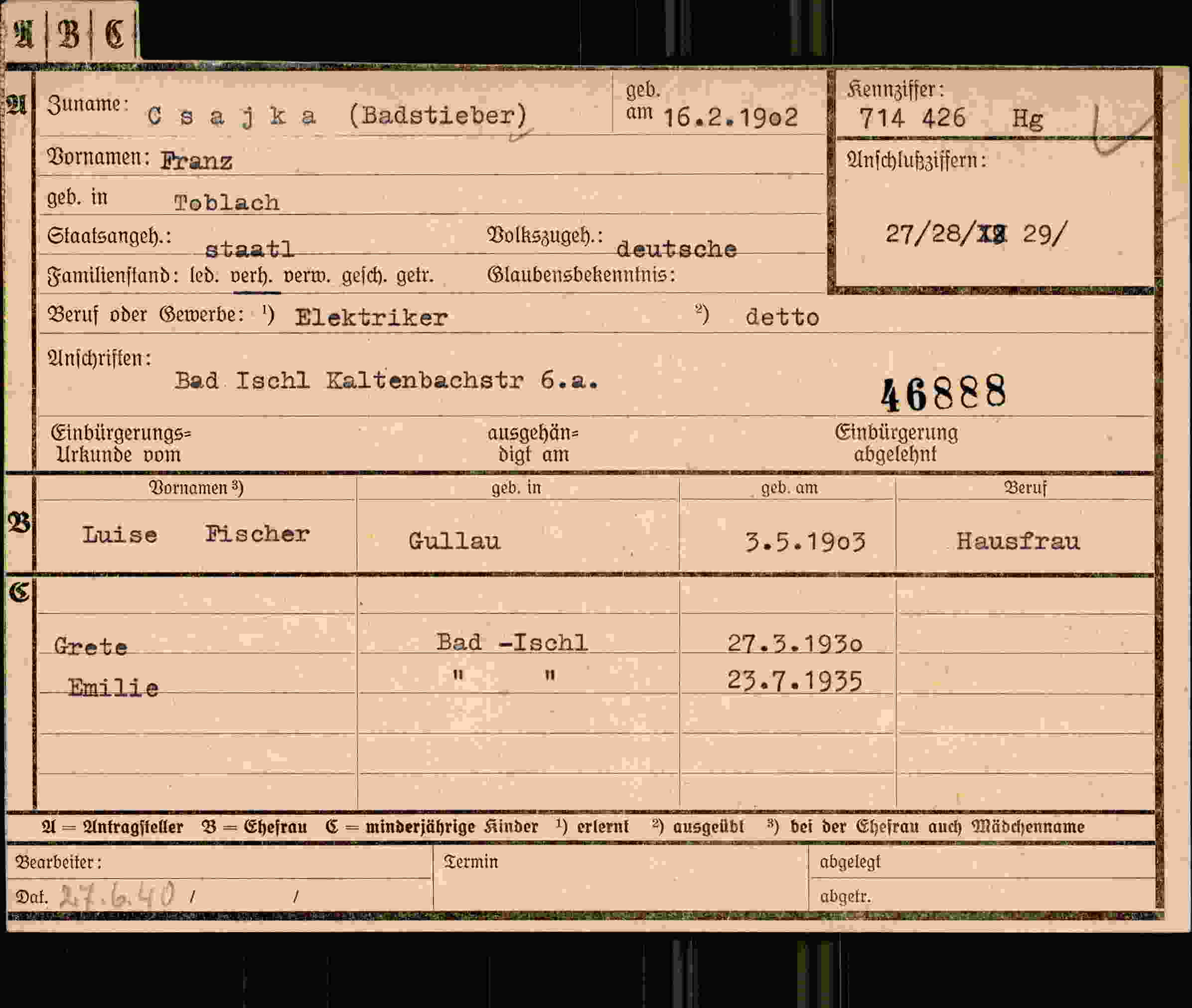Click the "Vornamen 3)" column header
This screenshot has width=1192, height=1008.
point(196,487)
